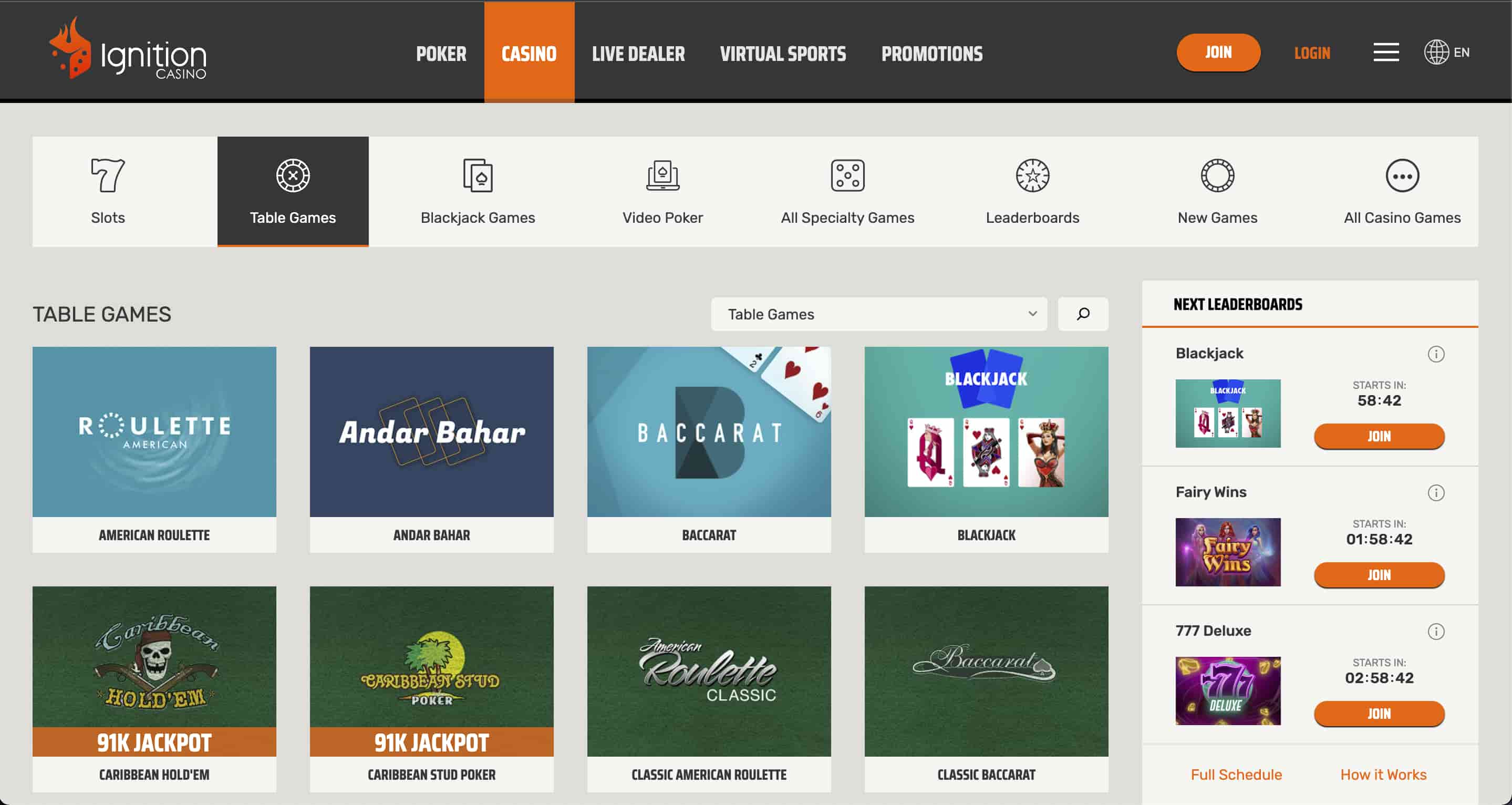Click the 777 Deluxe leaderboard thumbnail
The width and height of the screenshot is (1512, 805).
click(x=1227, y=690)
